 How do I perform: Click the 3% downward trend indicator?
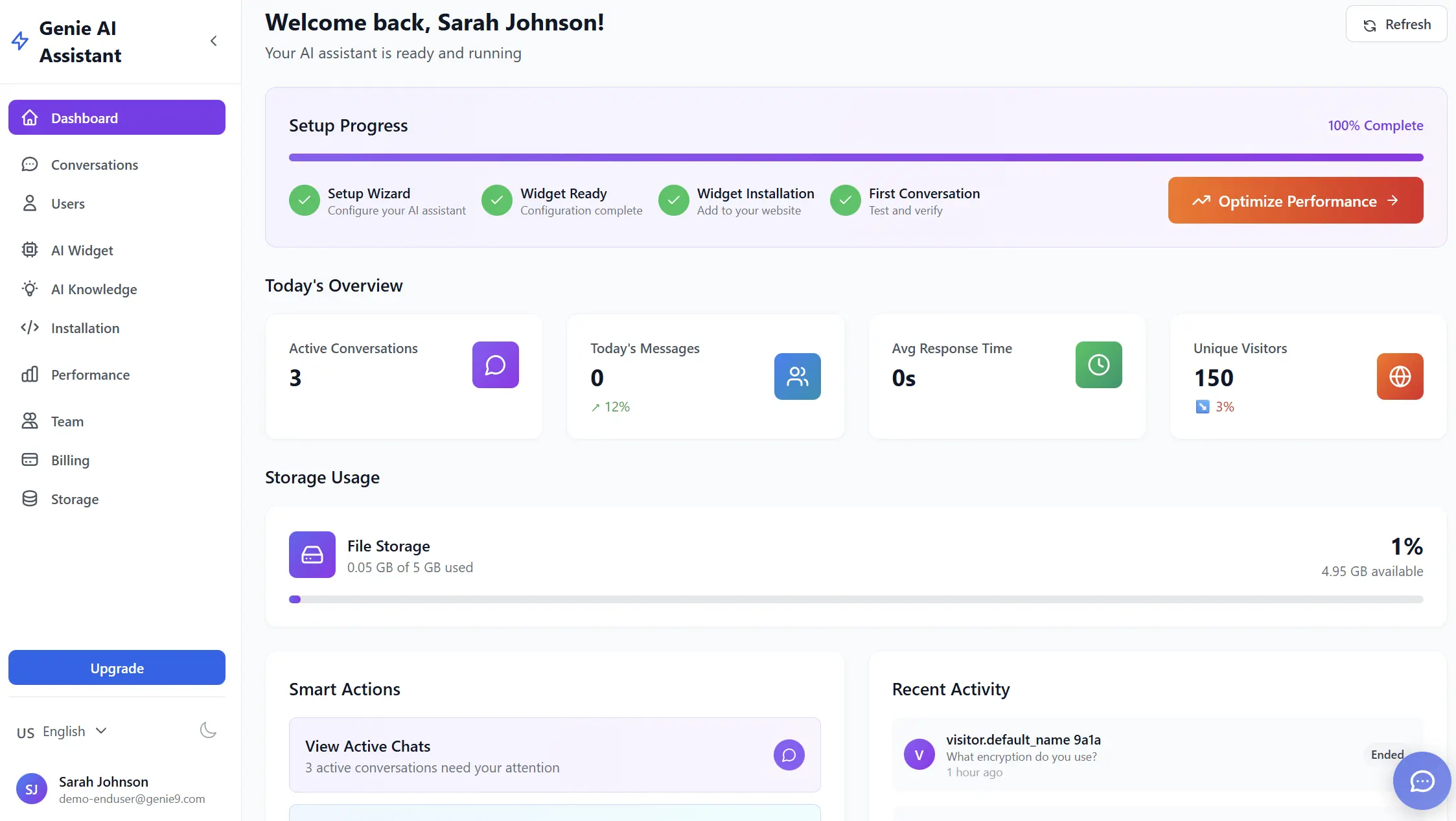coord(1214,407)
